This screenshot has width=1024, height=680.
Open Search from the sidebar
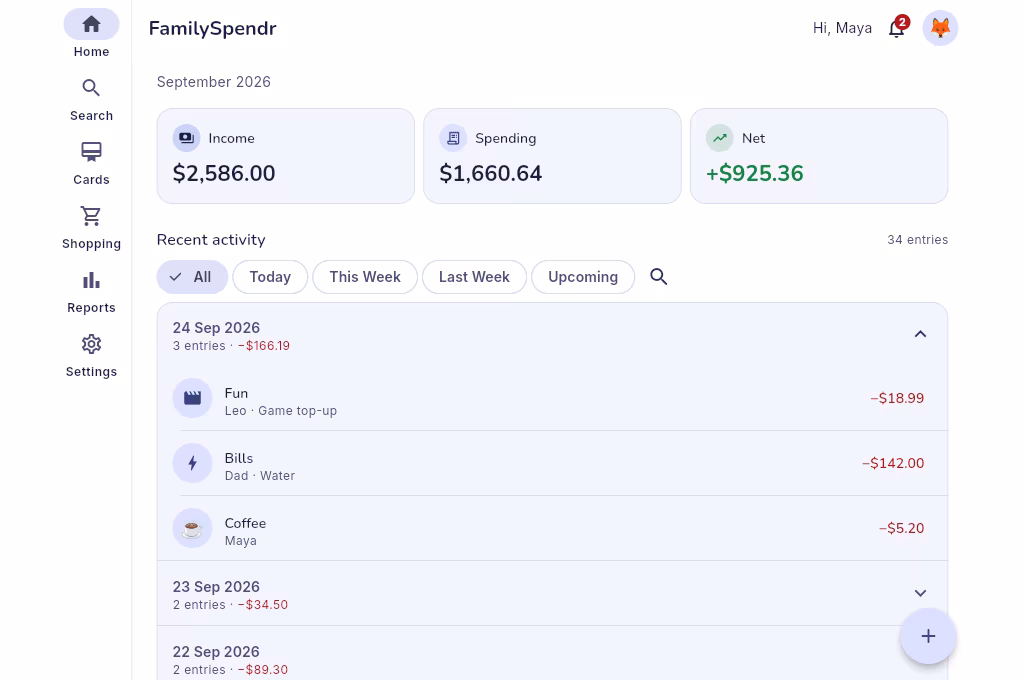point(91,100)
